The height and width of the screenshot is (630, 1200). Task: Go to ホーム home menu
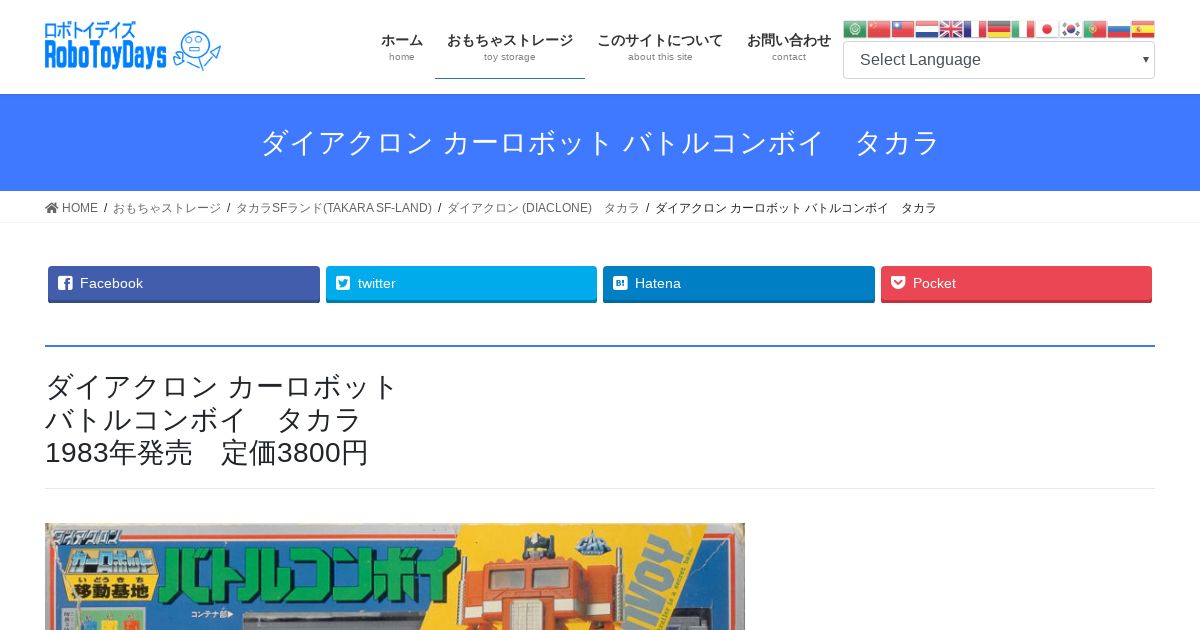click(402, 47)
